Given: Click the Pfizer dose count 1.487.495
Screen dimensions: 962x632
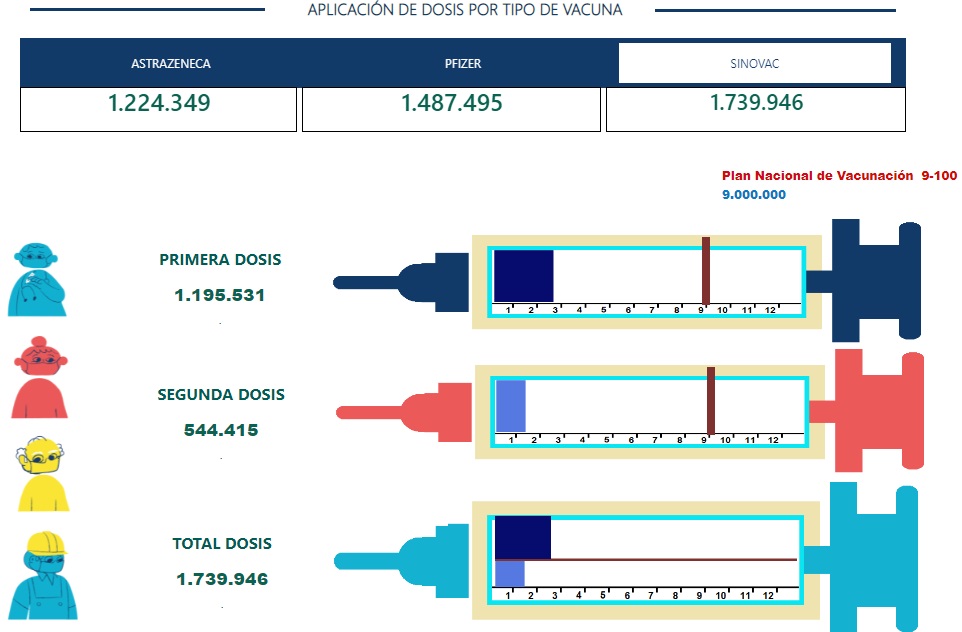Looking at the screenshot, I should 452,102.
